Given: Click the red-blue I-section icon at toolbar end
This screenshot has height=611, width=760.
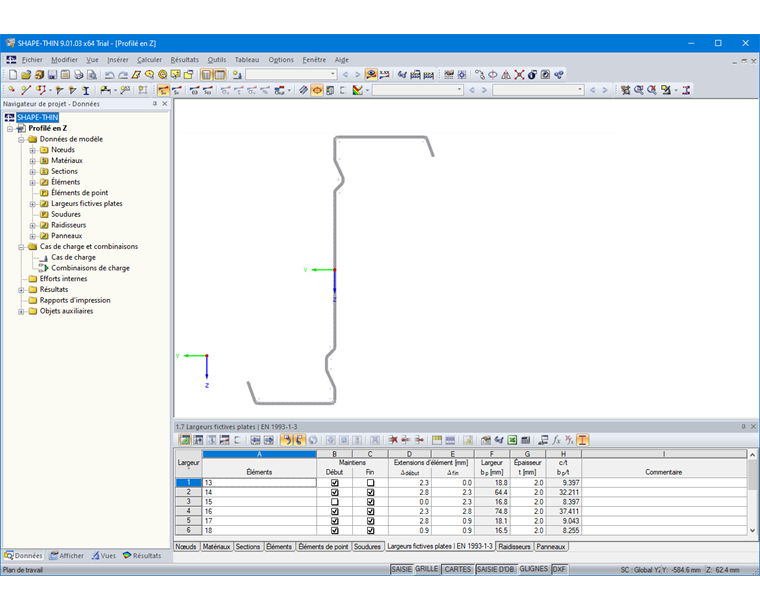Looking at the screenshot, I should coord(686,90).
